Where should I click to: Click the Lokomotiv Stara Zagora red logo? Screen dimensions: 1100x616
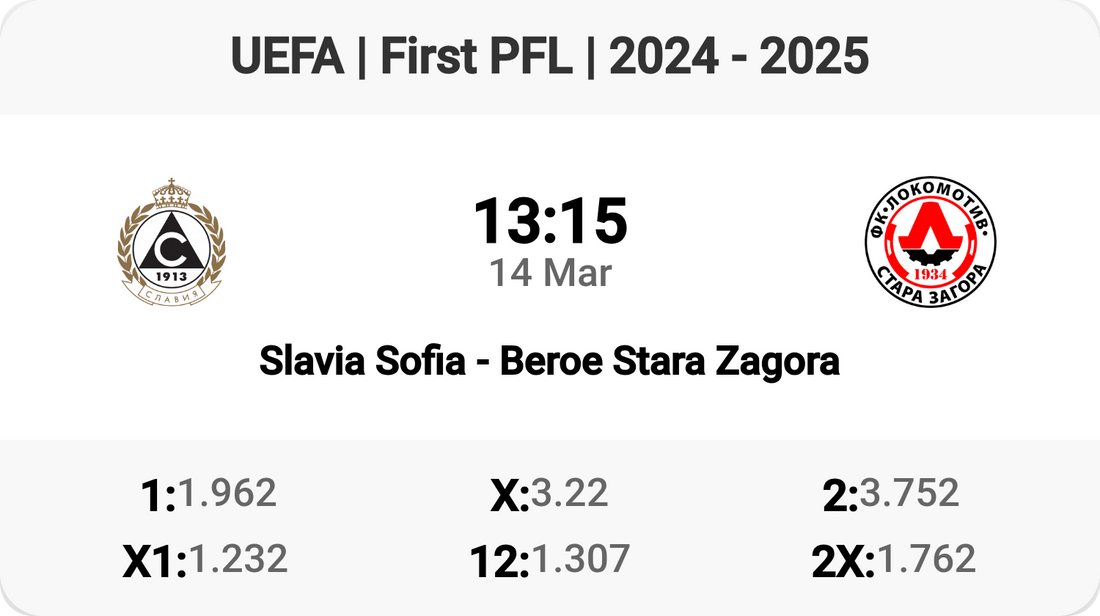coord(930,241)
